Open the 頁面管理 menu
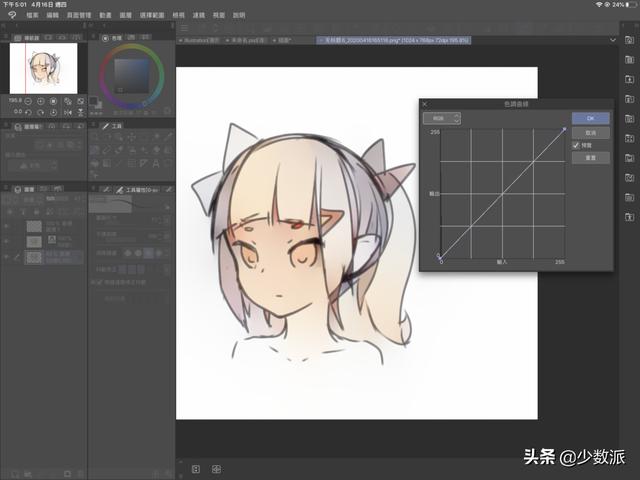640x480 pixels. (79, 15)
